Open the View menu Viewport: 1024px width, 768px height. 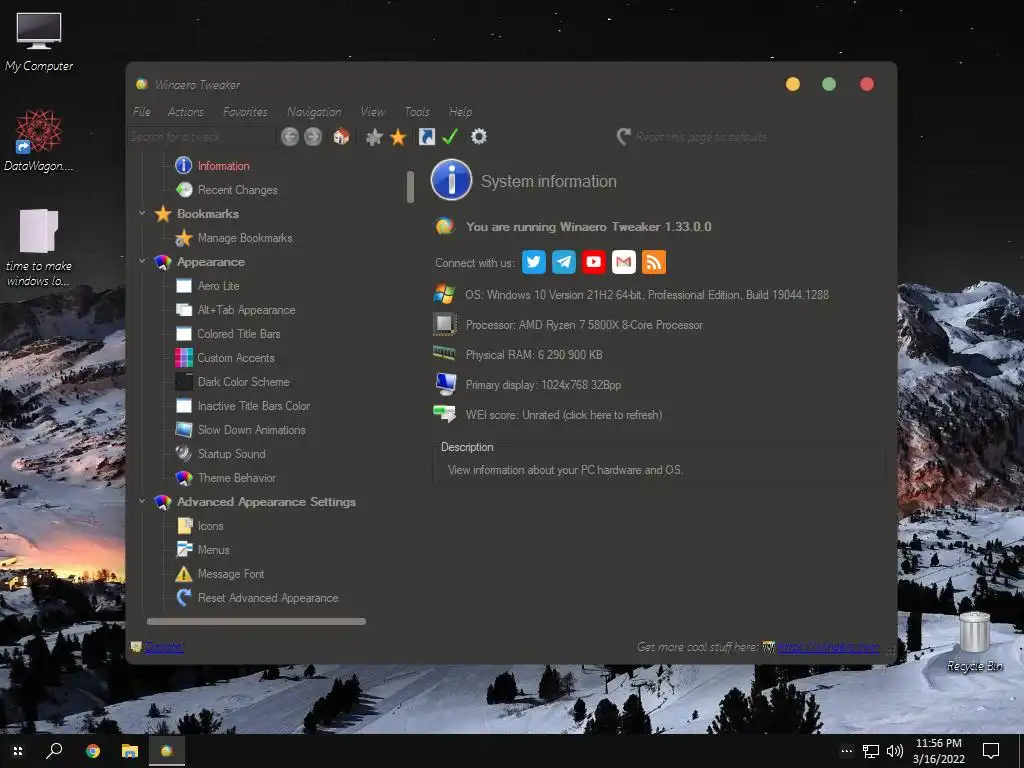tap(372, 112)
